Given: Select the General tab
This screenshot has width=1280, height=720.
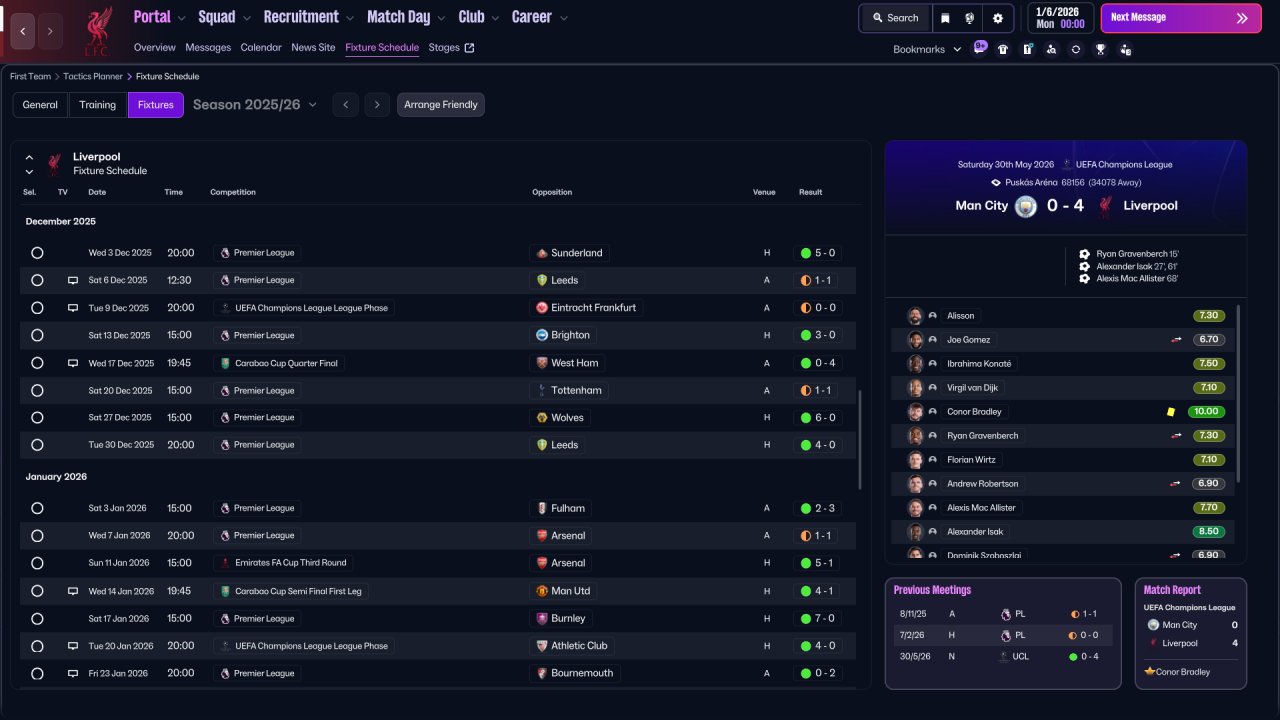Looking at the screenshot, I should tap(40, 105).
